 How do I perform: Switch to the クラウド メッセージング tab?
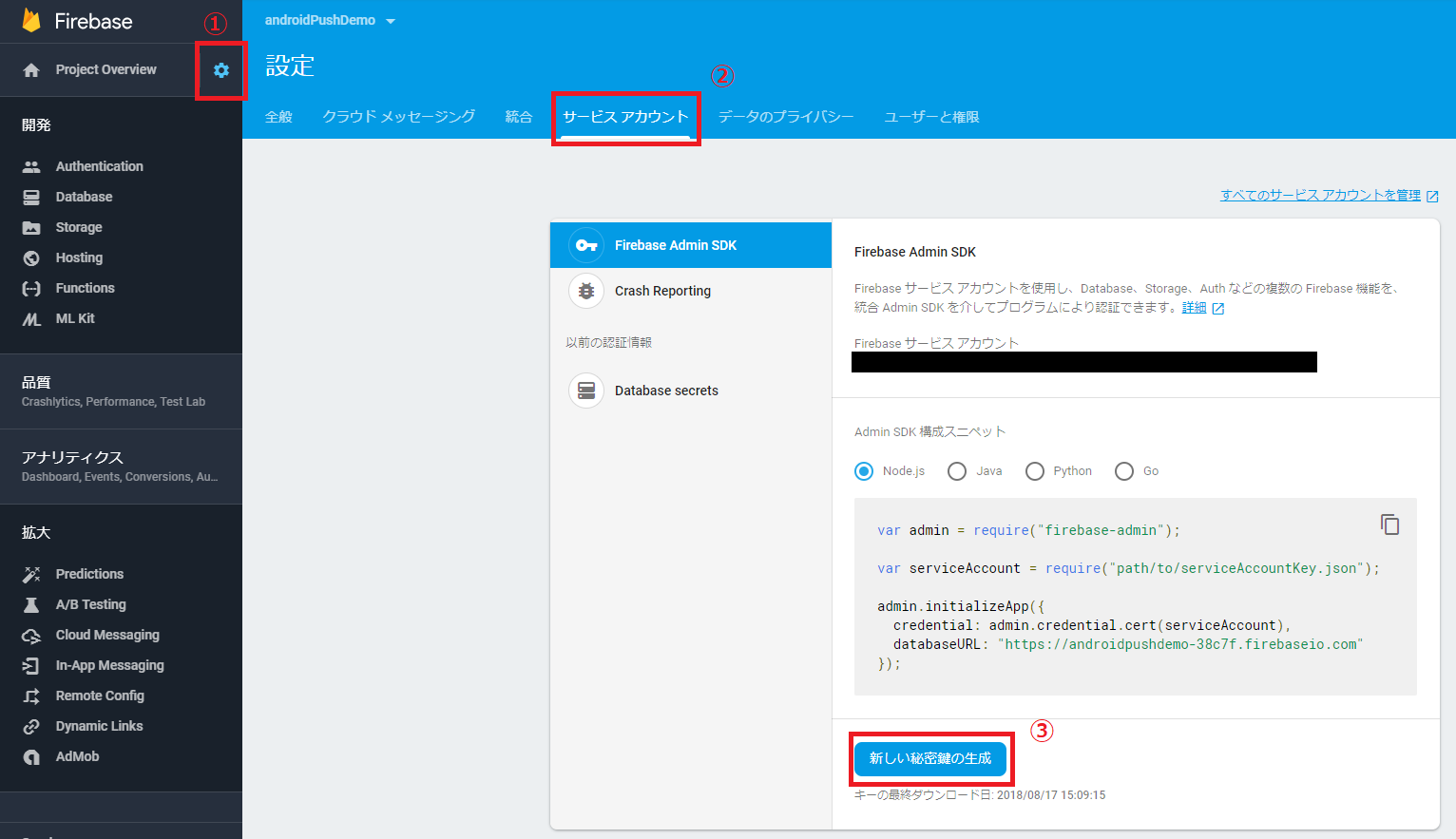click(x=399, y=117)
